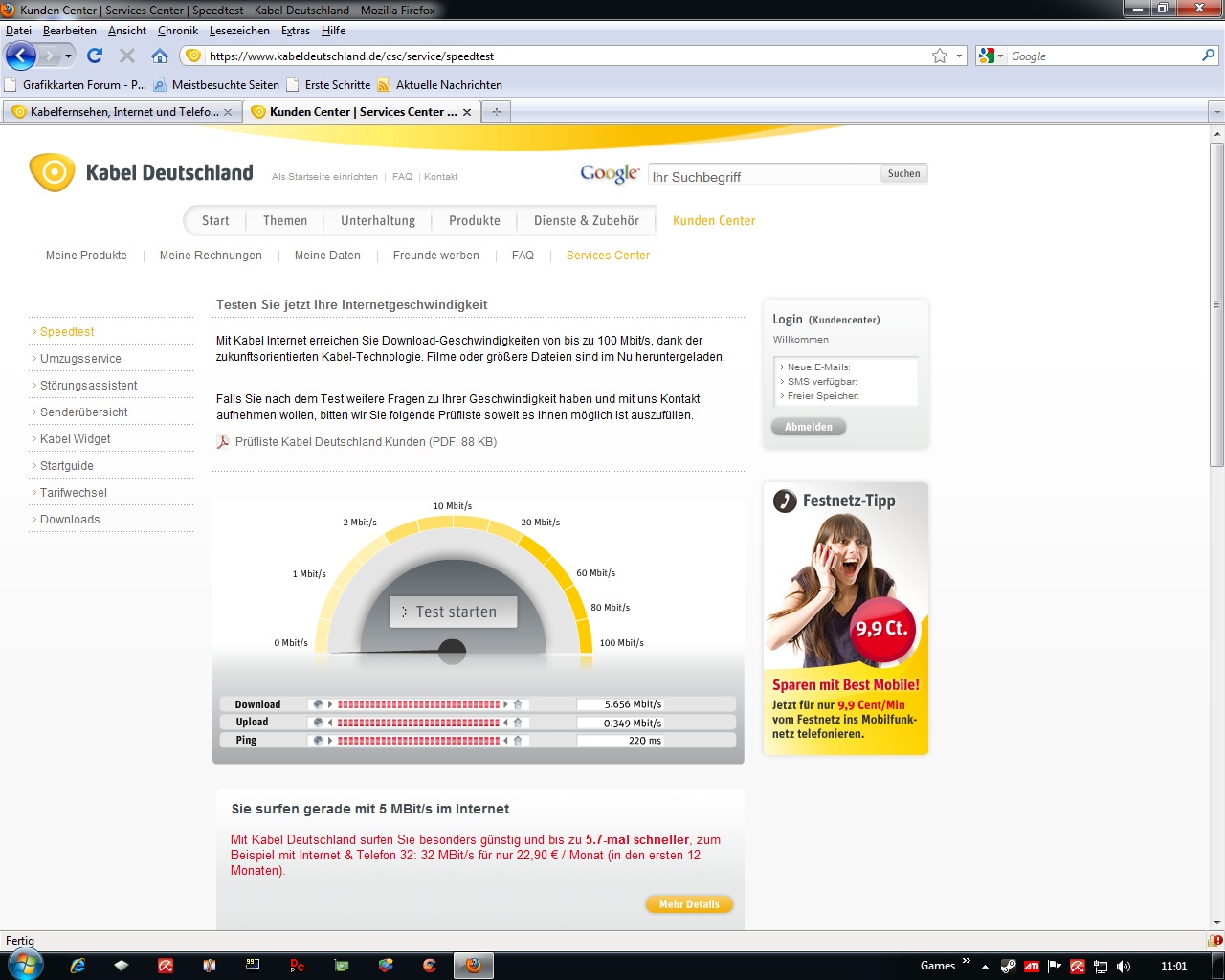The image size is (1225, 980).
Task: Click the Firefox search box
Action: tap(1103, 56)
